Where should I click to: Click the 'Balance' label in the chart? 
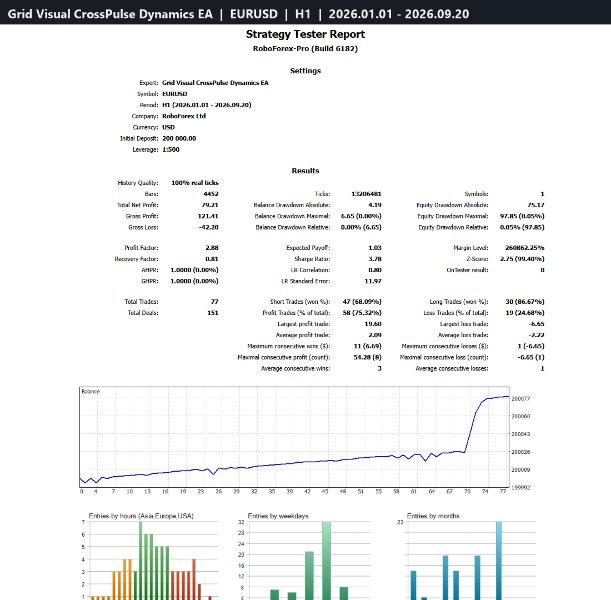(x=90, y=392)
